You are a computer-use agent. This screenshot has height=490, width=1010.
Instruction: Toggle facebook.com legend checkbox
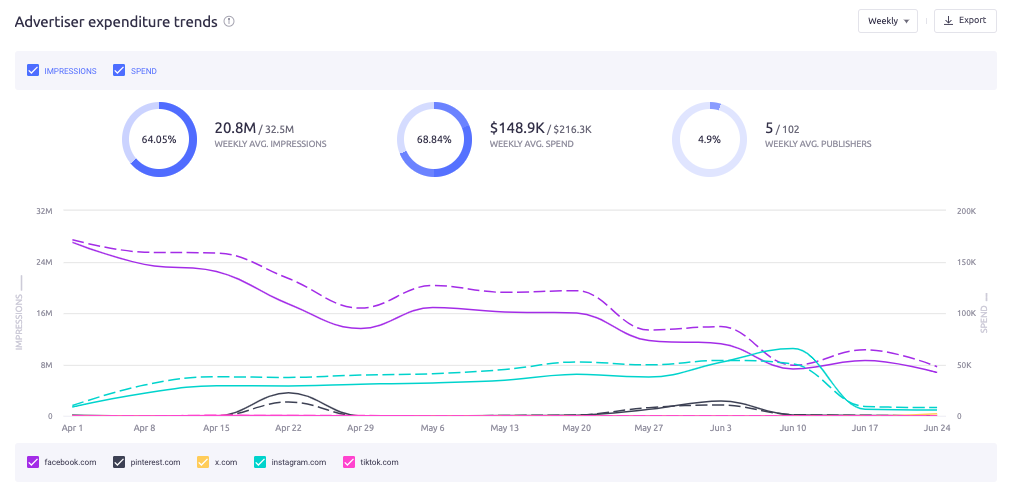pyautogui.click(x=33, y=462)
